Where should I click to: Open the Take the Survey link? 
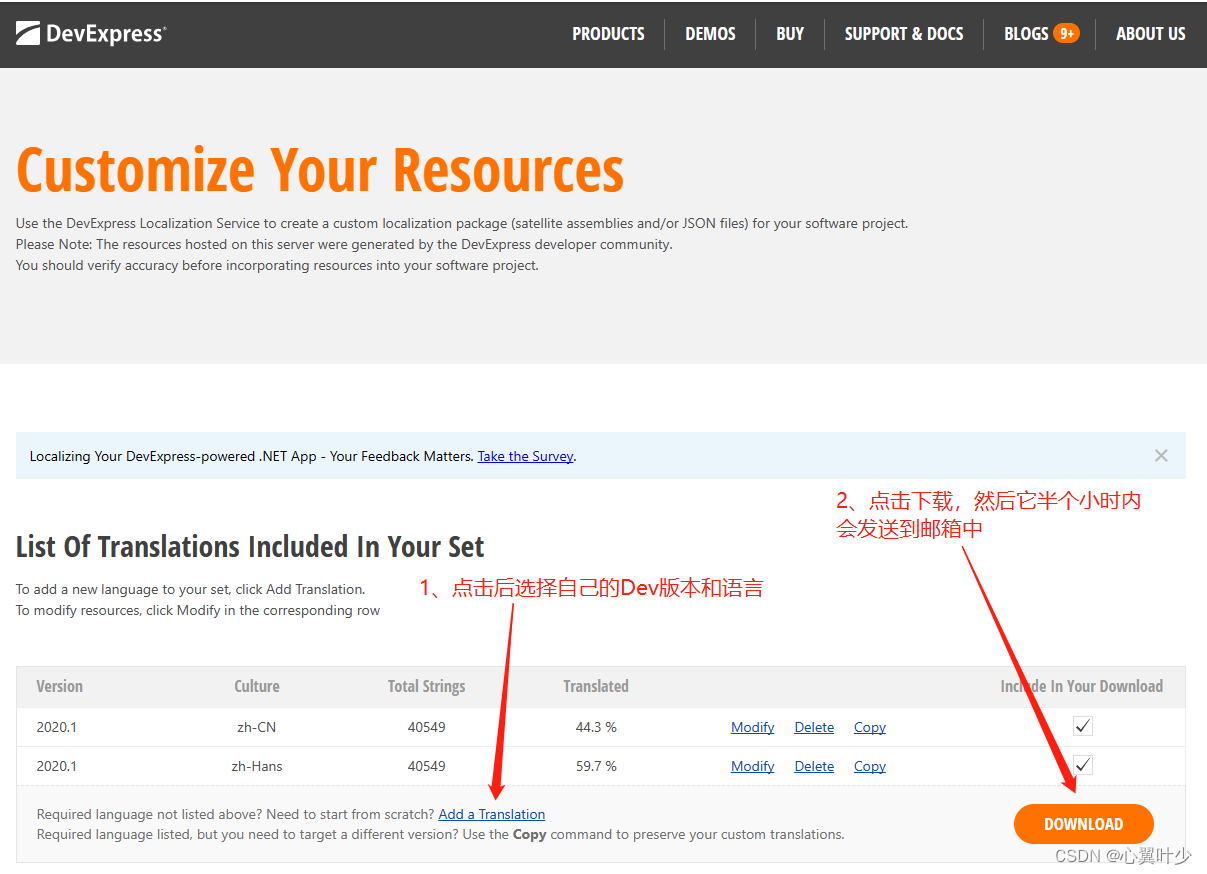(x=525, y=456)
